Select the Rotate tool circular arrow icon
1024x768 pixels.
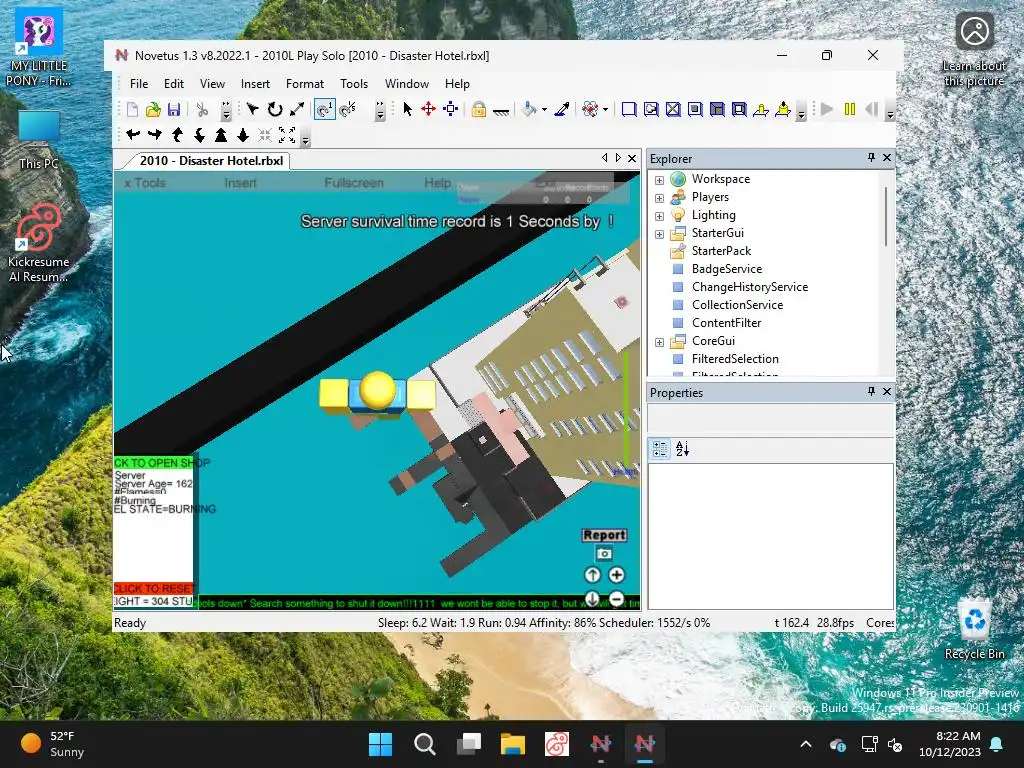click(x=275, y=110)
